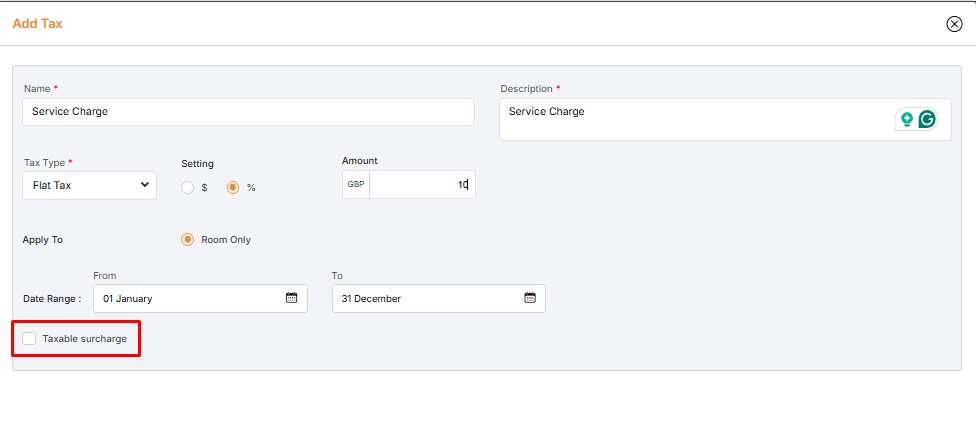Click the Taxable surcharge label text
This screenshot has width=976, height=432.
85,339
